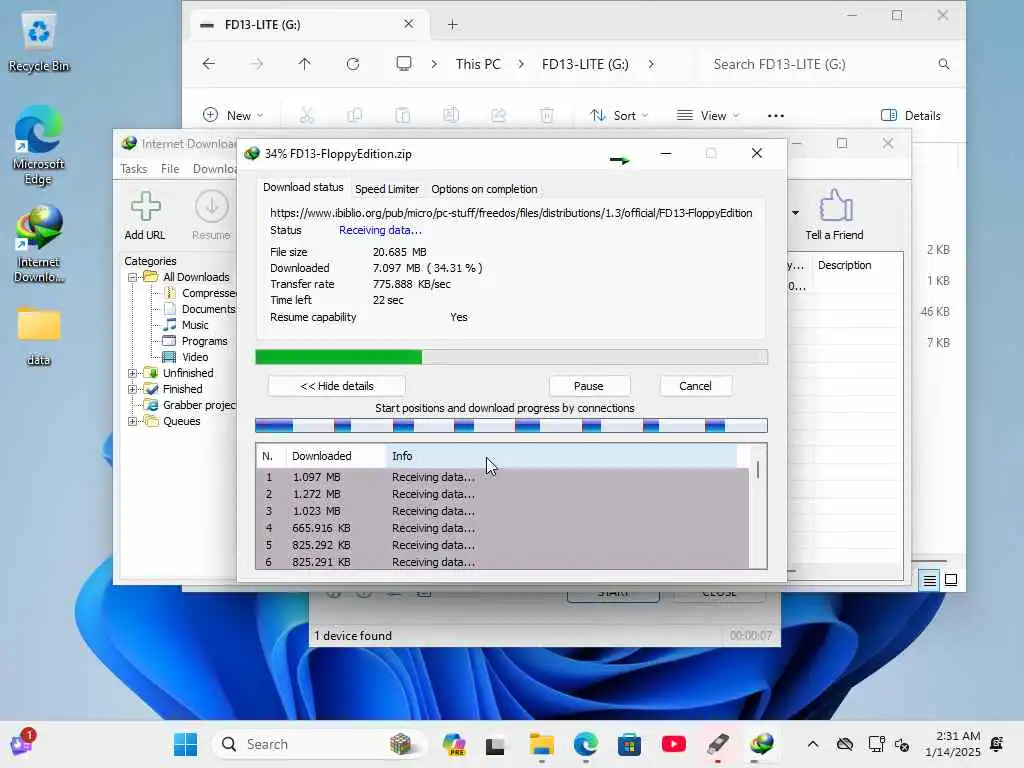Select Internet Download Manager desktop shortcut
The width and height of the screenshot is (1024, 768).
point(39,244)
